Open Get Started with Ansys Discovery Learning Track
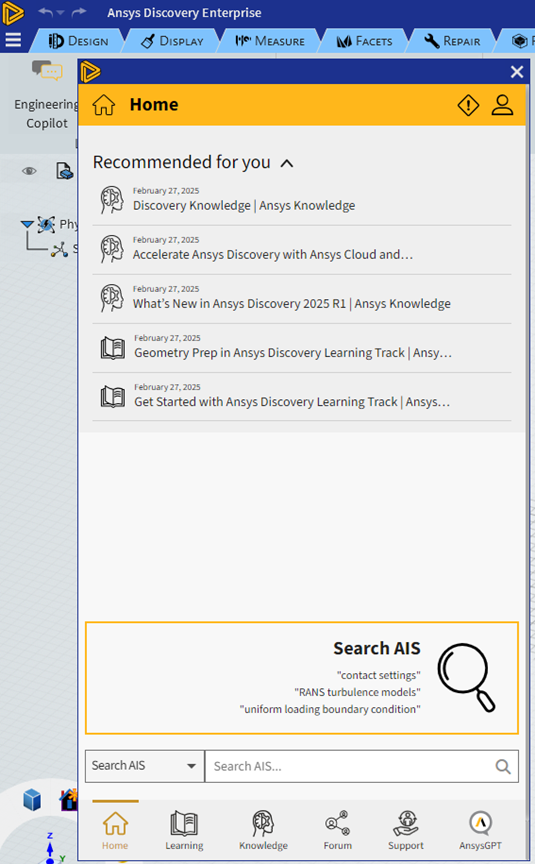Image resolution: width=535 pixels, height=864 pixels. (292, 402)
